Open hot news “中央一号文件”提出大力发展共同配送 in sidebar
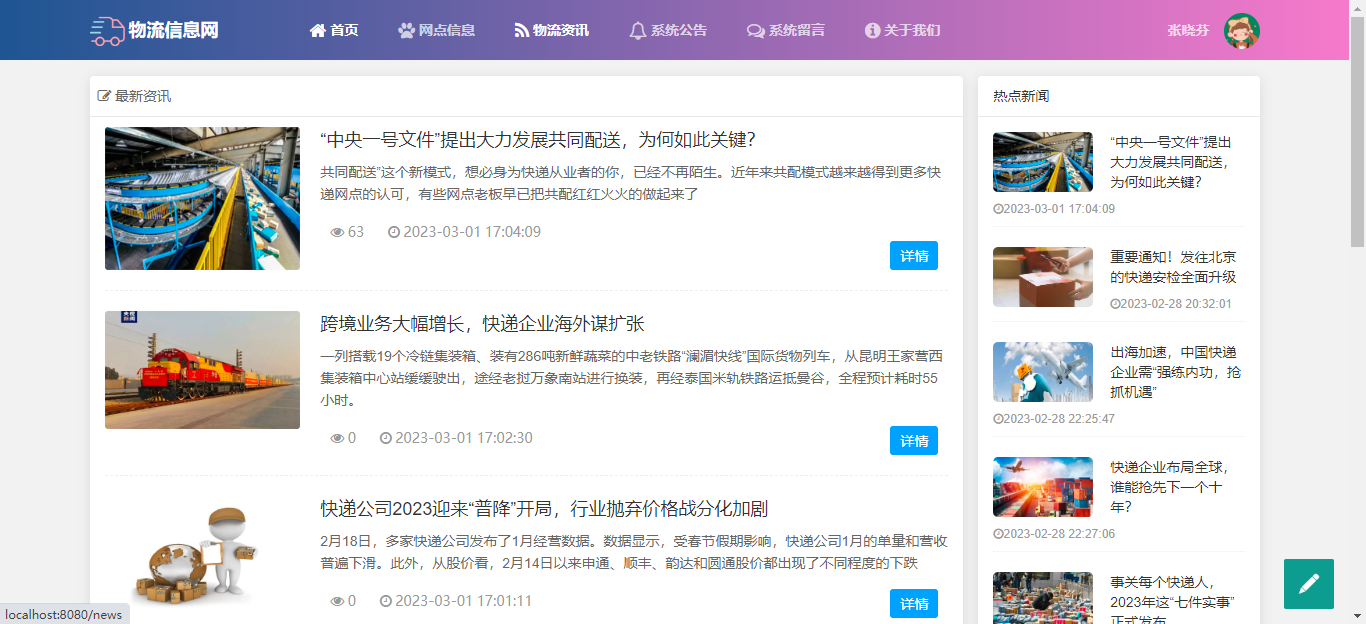Screen dimensions: 1366x624 pos(1171,162)
